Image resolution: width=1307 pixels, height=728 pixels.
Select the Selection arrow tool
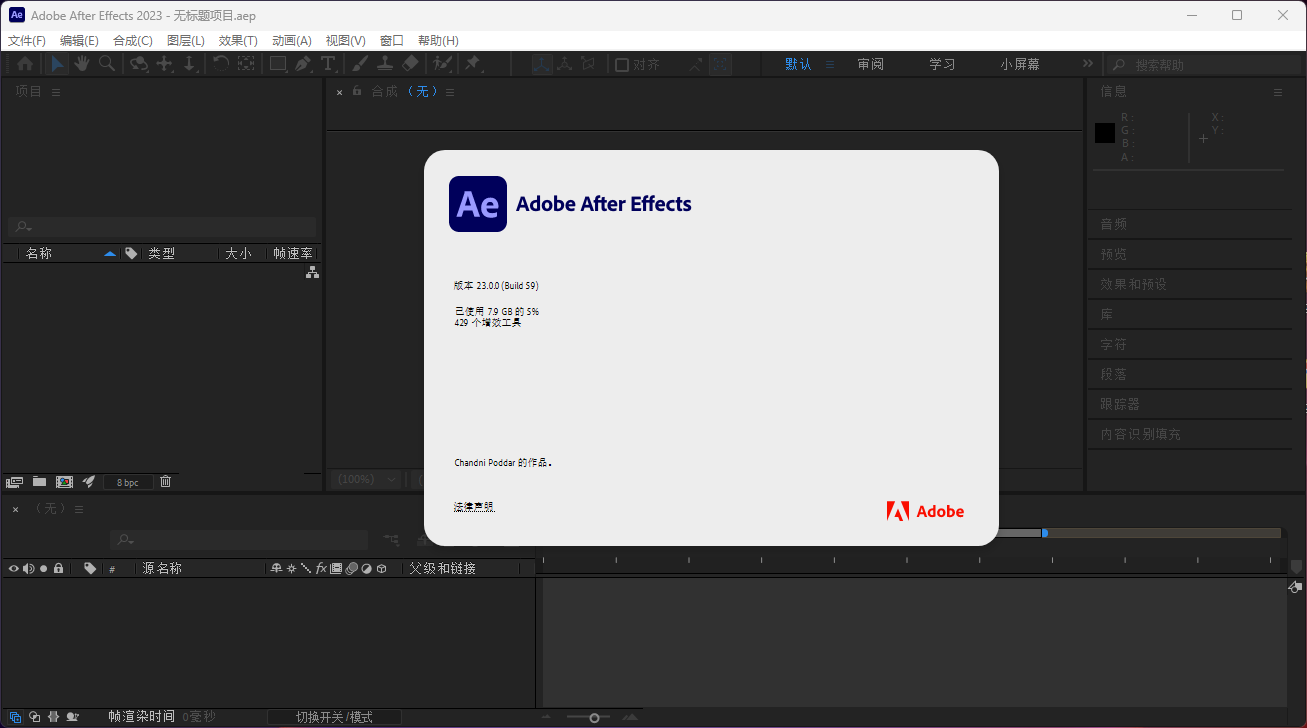(57, 64)
